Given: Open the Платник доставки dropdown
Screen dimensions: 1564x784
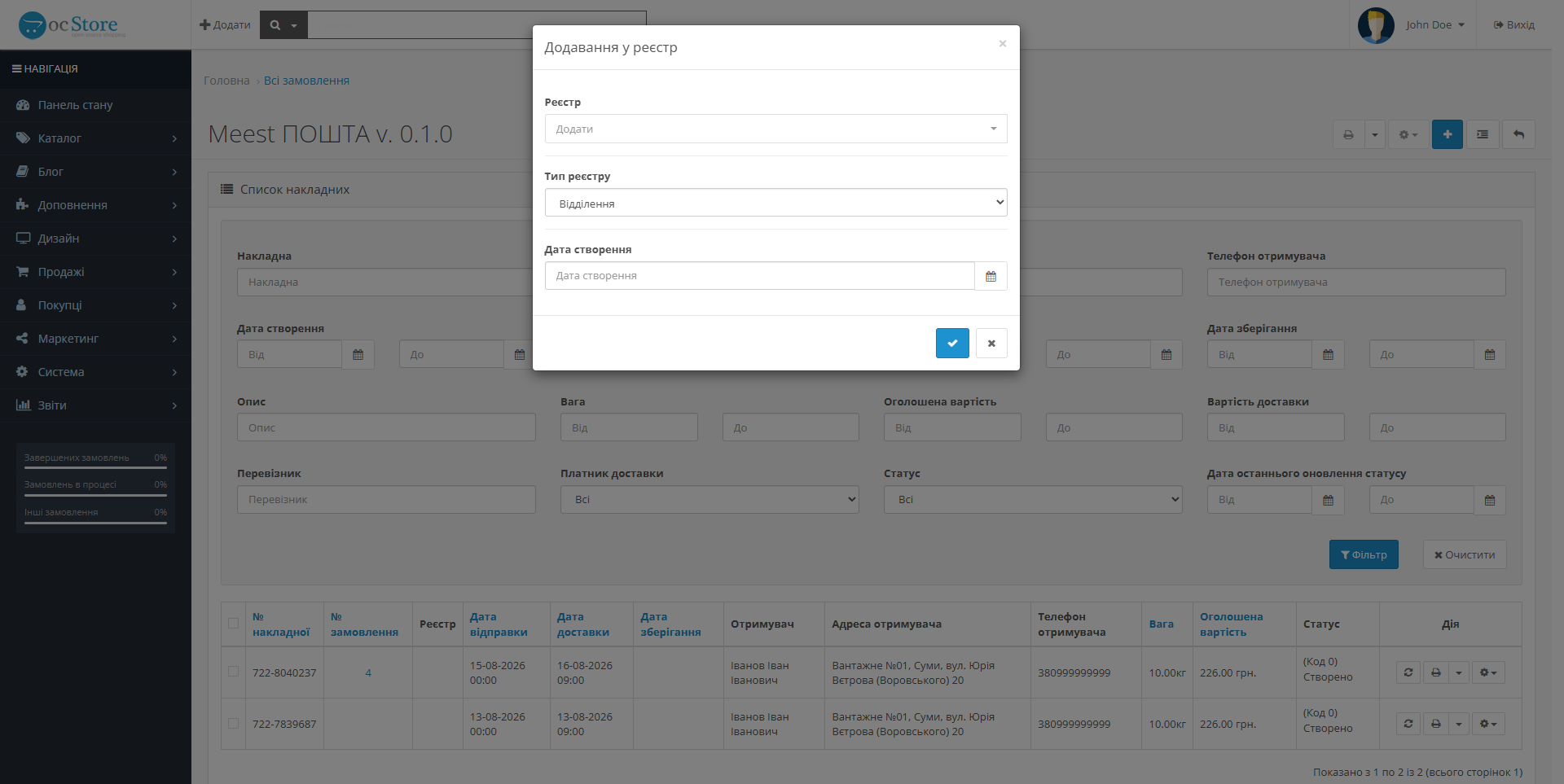Looking at the screenshot, I should click(710, 500).
